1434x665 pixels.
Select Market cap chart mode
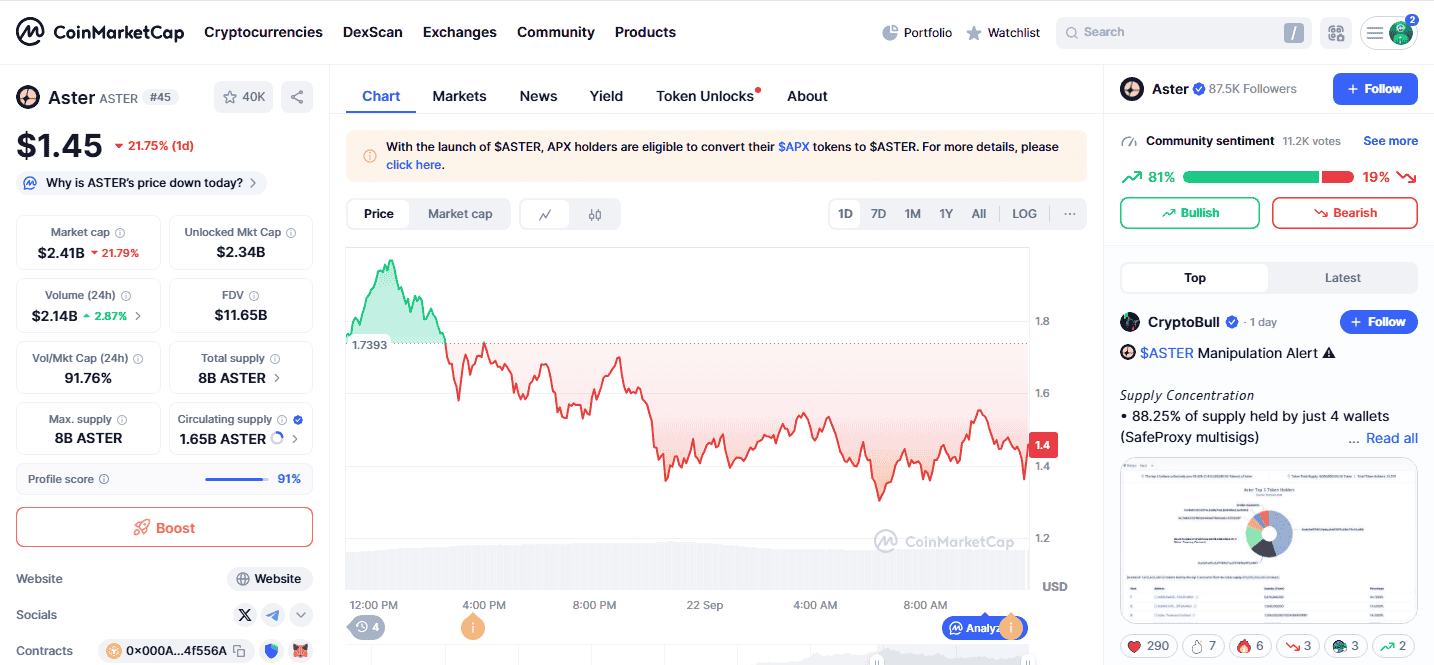point(460,214)
